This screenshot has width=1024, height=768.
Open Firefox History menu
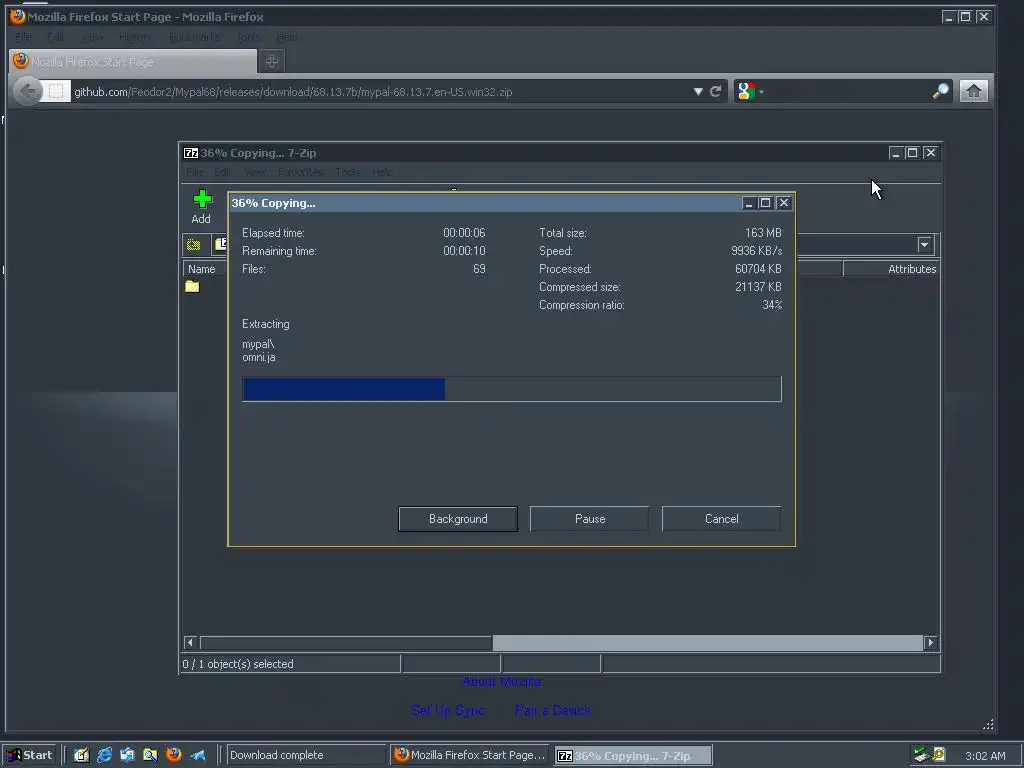[x=134, y=37]
